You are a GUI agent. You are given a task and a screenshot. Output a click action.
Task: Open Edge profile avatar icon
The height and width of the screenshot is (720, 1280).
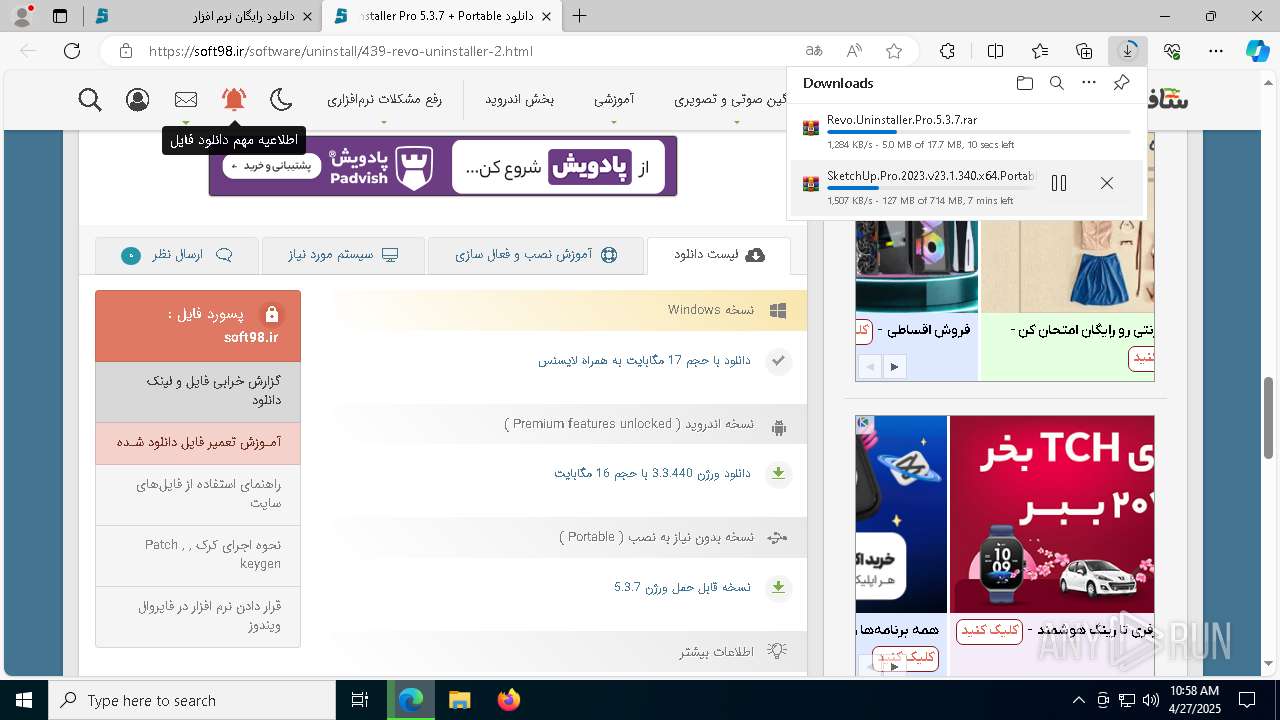point(21,16)
